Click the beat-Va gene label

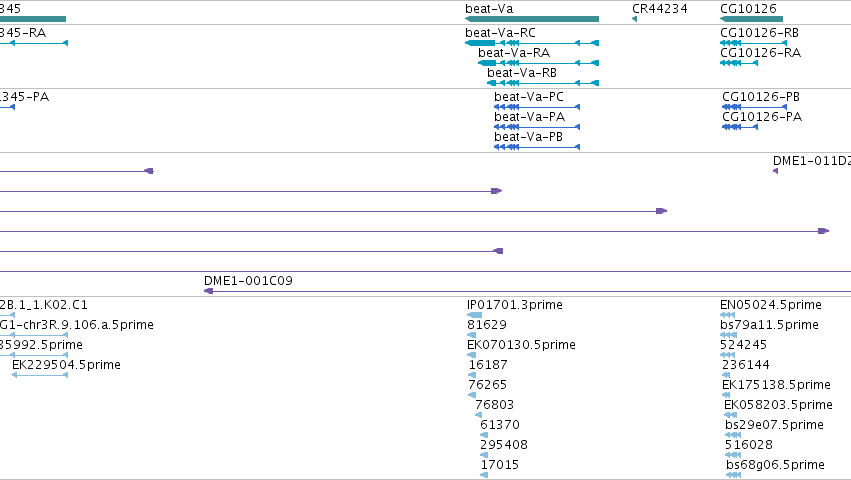489,9
